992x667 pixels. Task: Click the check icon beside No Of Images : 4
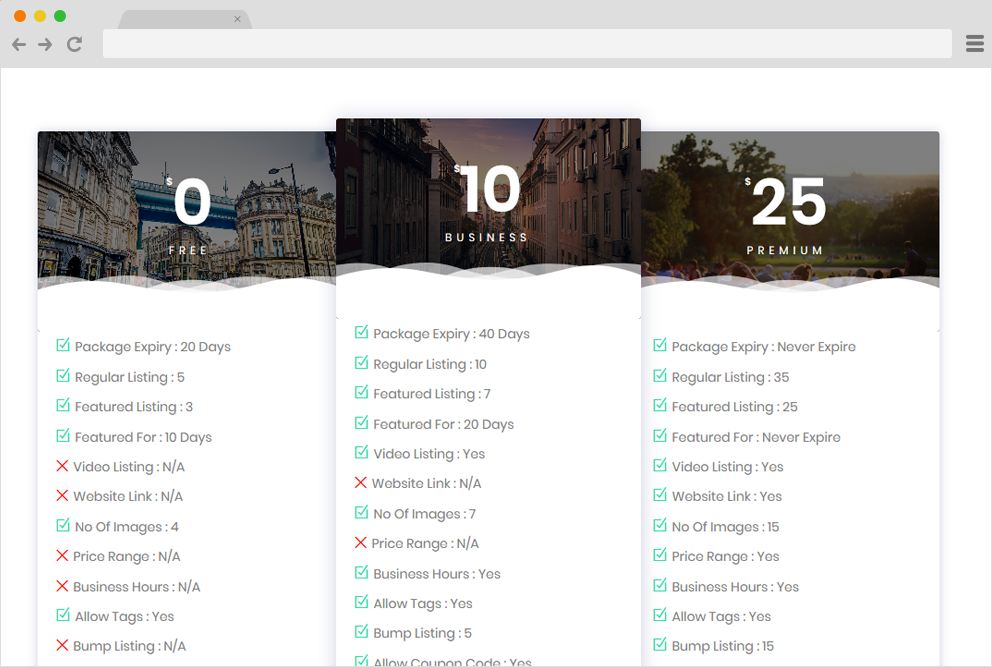(63, 525)
